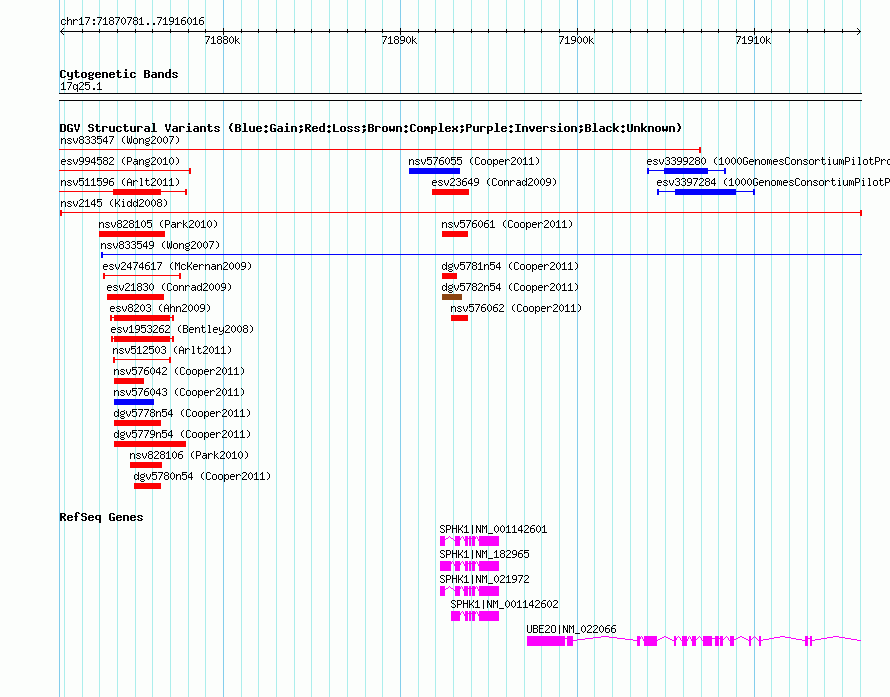
Task: Select the SPHK1|NM_021972 transcript label
Action: [484, 580]
